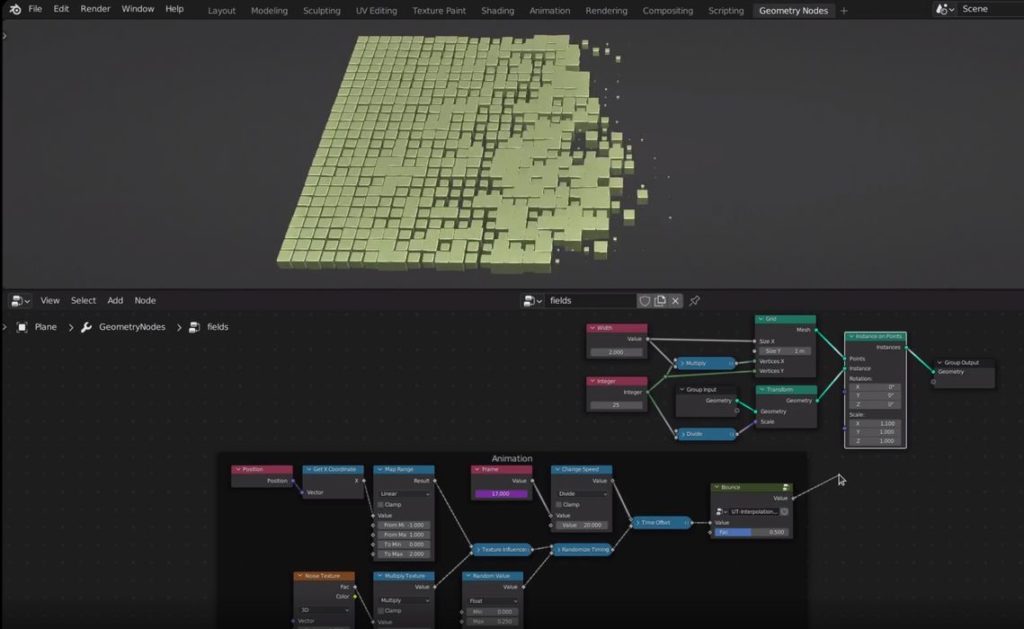The width and height of the screenshot is (1024, 629).
Task: Enable Clamp on the Multiply Texture node
Action: [x=381, y=610]
